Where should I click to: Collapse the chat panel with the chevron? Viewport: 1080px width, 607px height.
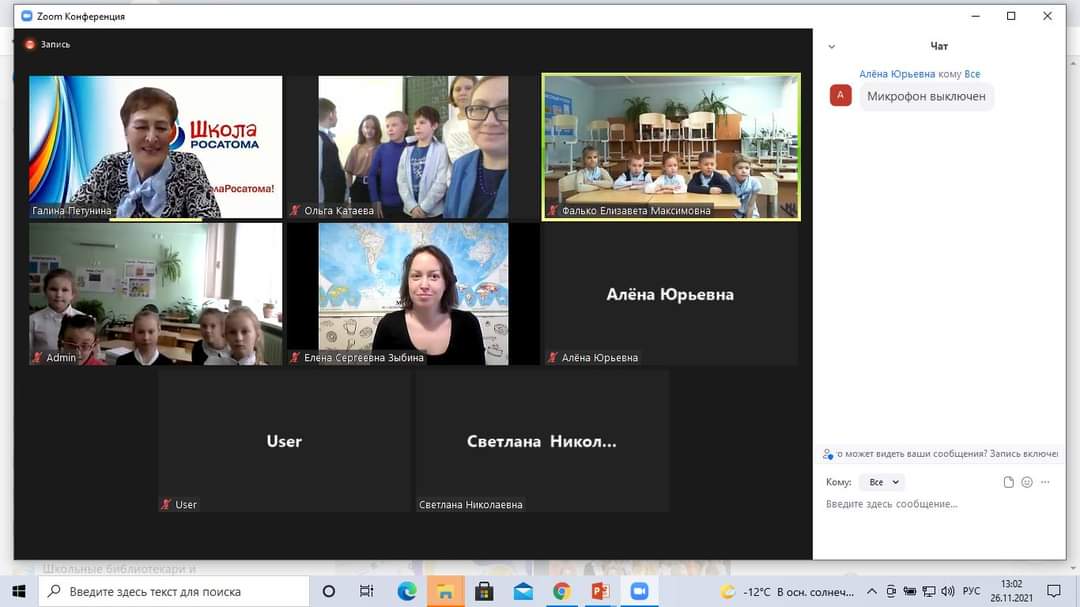(x=831, y=47)
